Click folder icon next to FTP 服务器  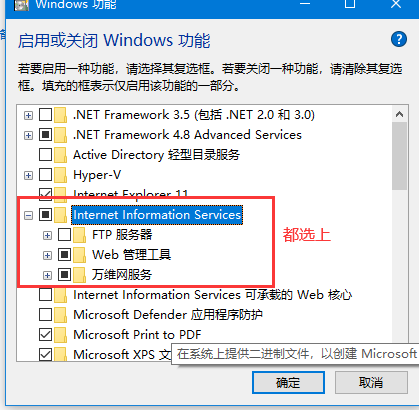79,235
